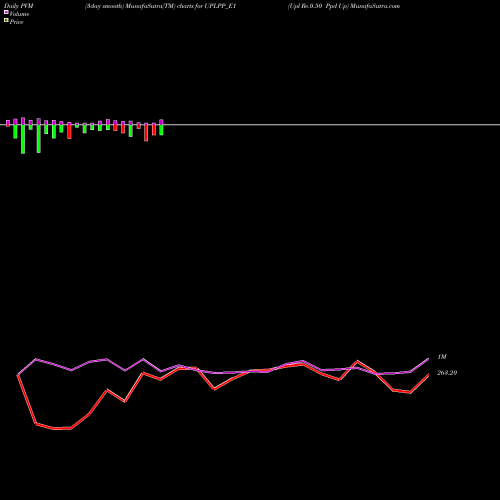Click the '268.20' price value label
500x500 pixels.
(x=447, y=373)
